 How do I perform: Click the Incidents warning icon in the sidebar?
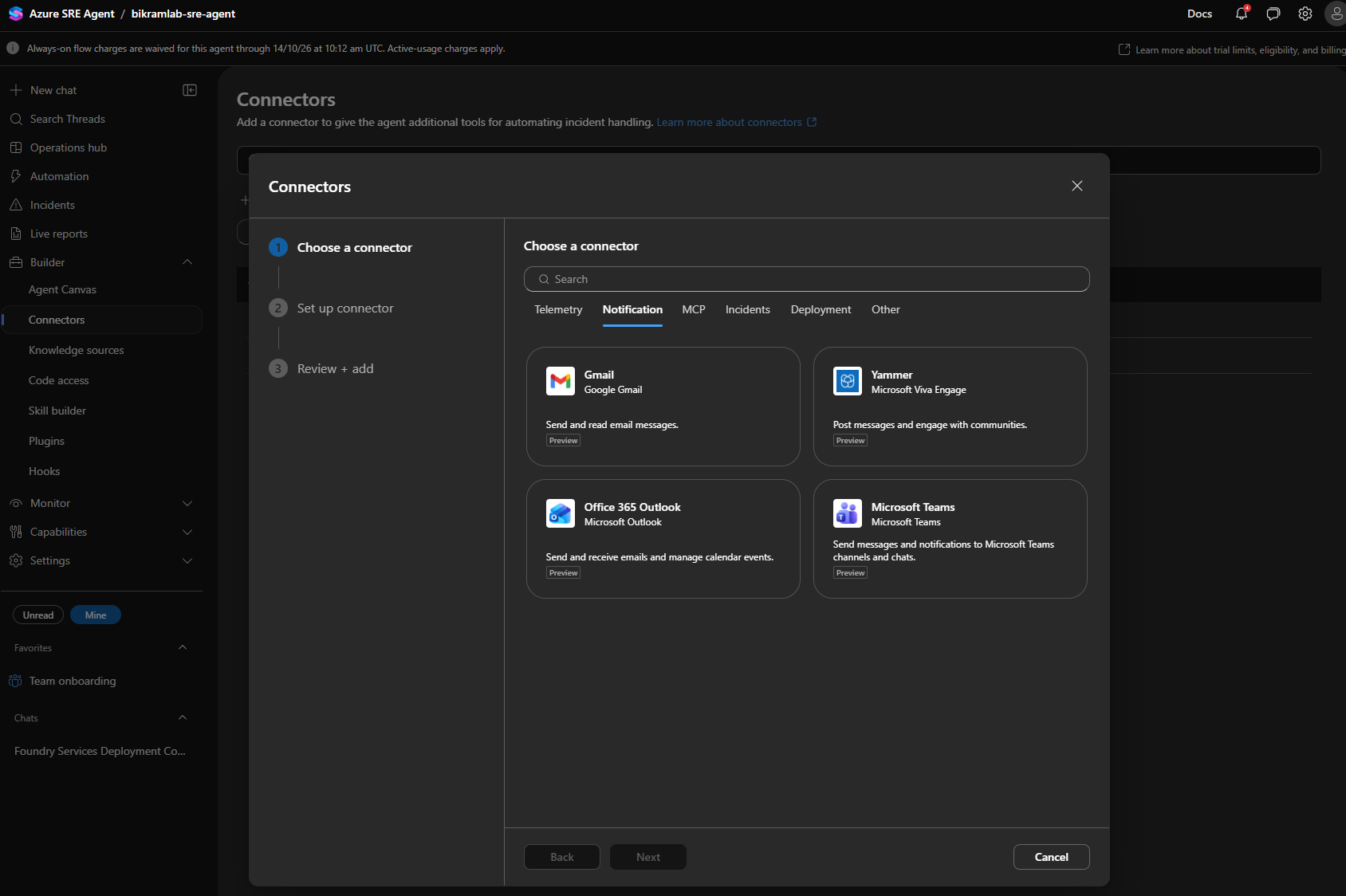point(16,205)
